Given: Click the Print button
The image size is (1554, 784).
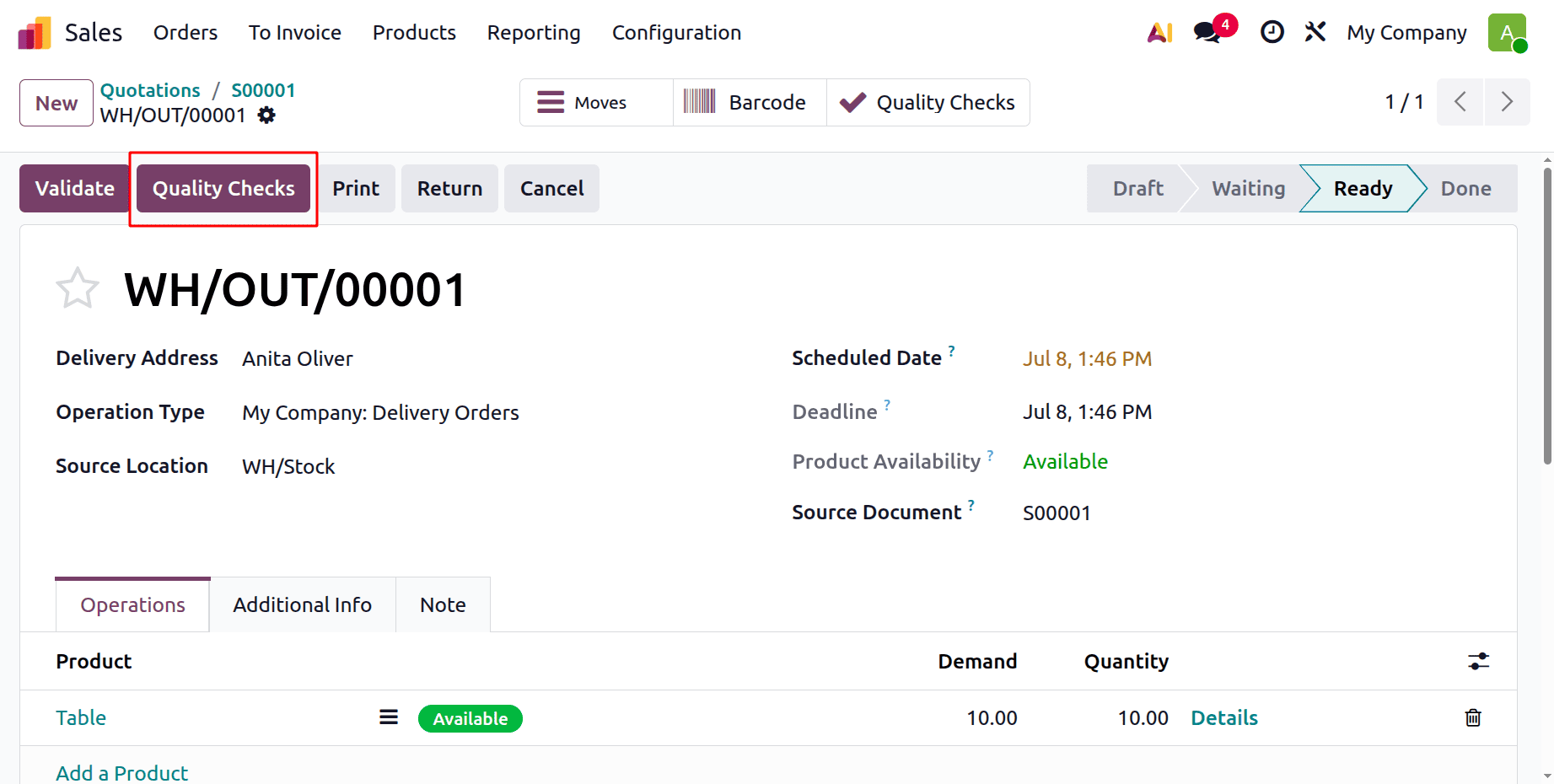Looking at the screenshot, I should coord(356,188).
